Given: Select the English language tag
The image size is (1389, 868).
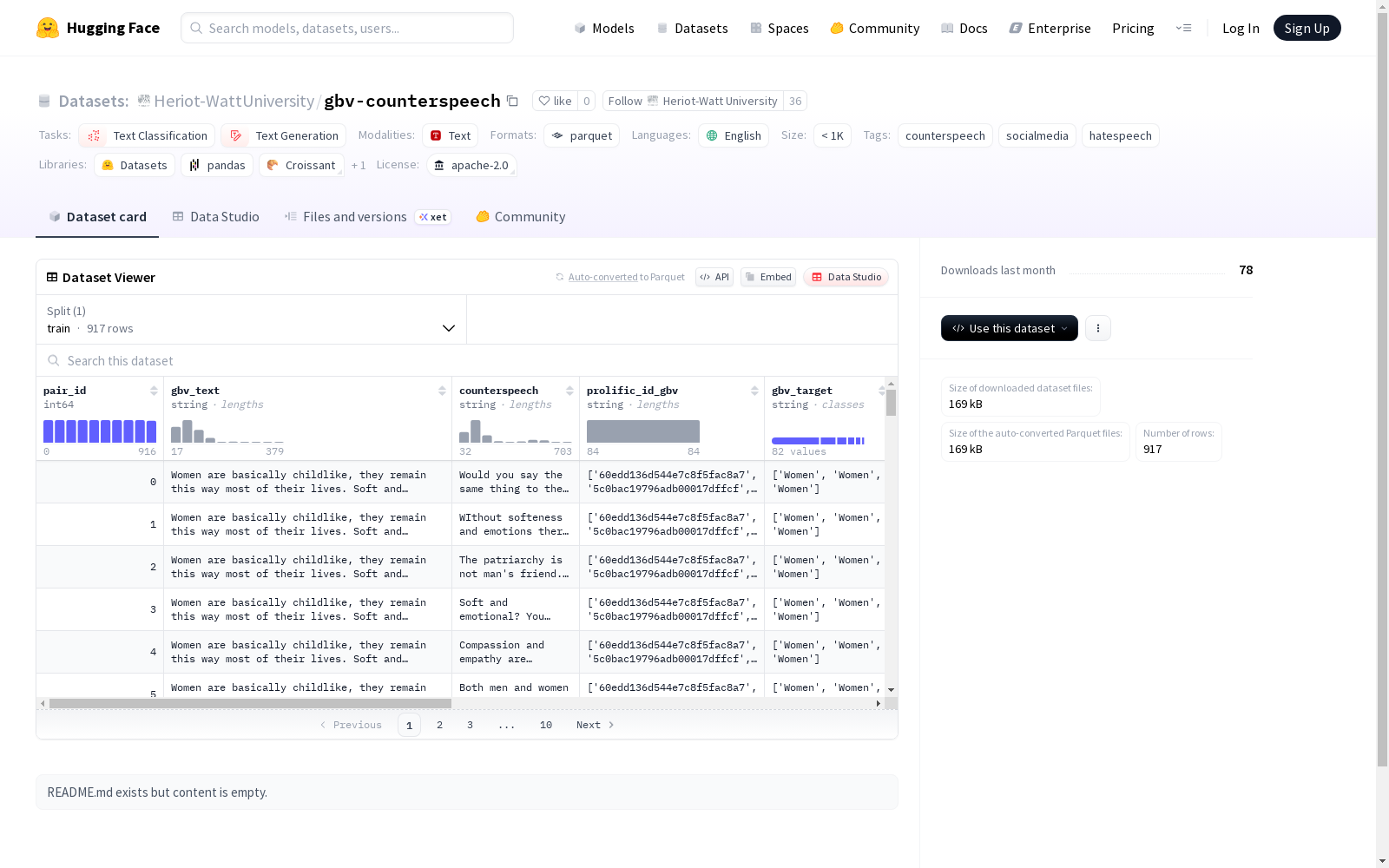Looking at the screenshot, I should point(734,135).
